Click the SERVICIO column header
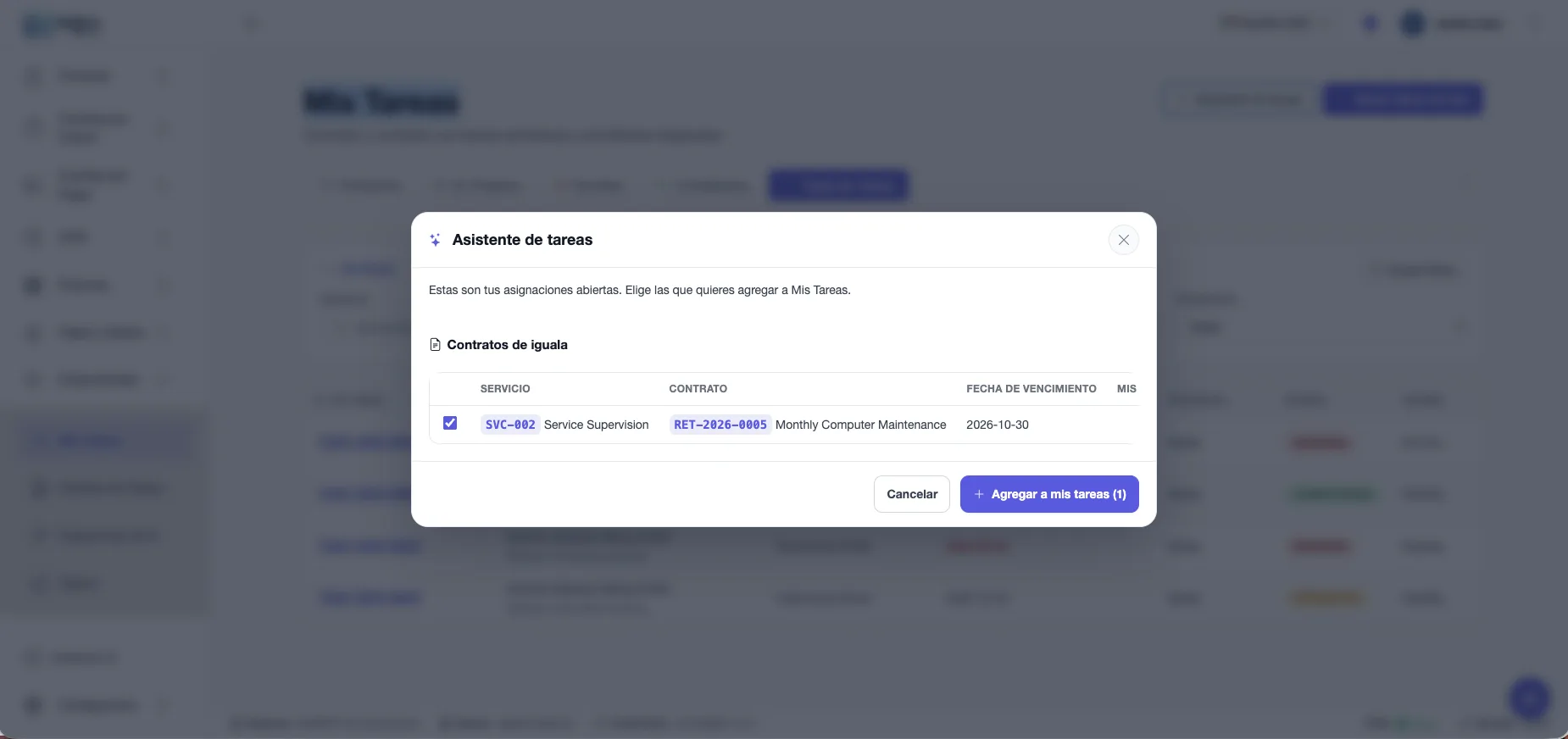The image size is (1568, 739). [x=505, y=389]
